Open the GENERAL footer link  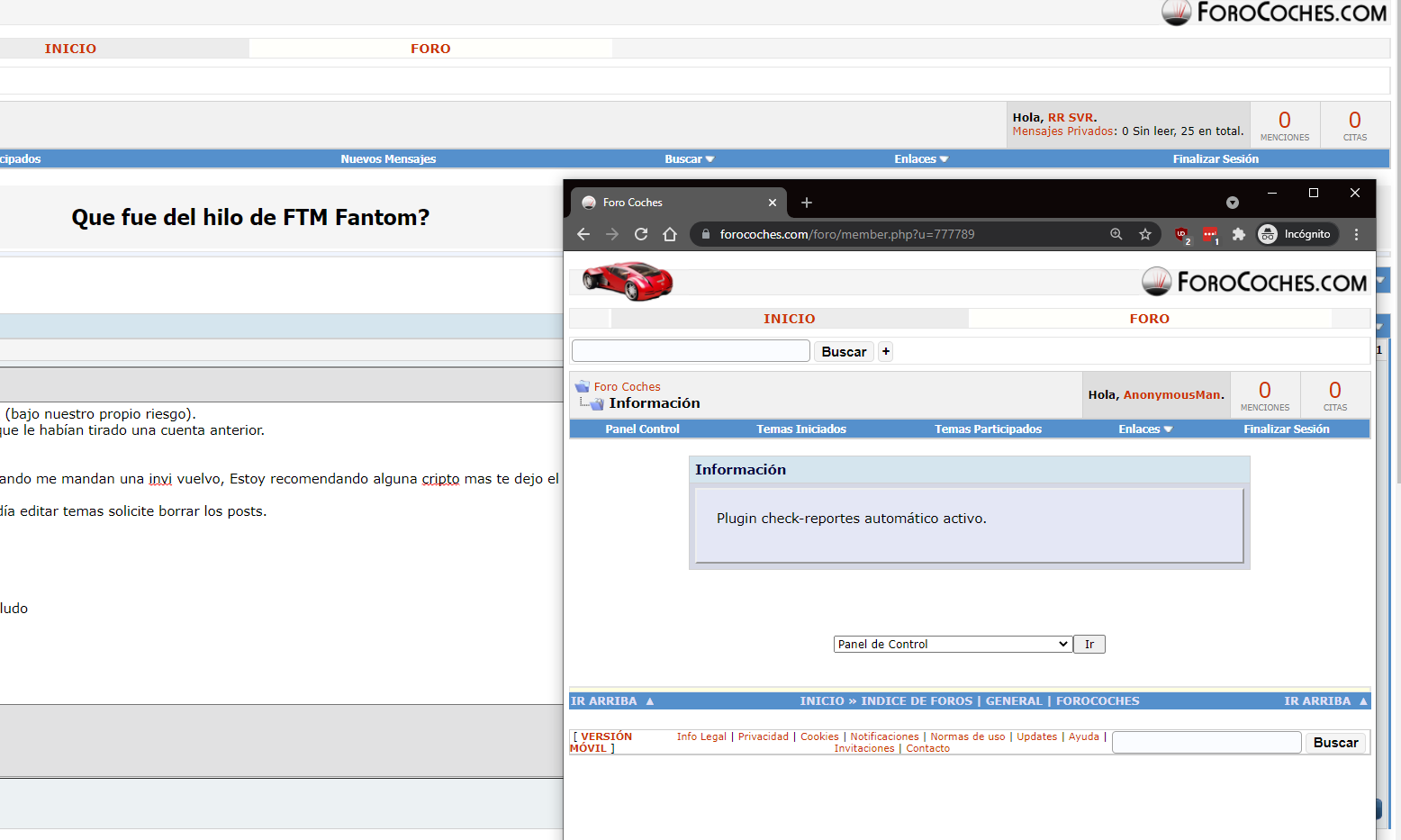[x=1014, y=701]
